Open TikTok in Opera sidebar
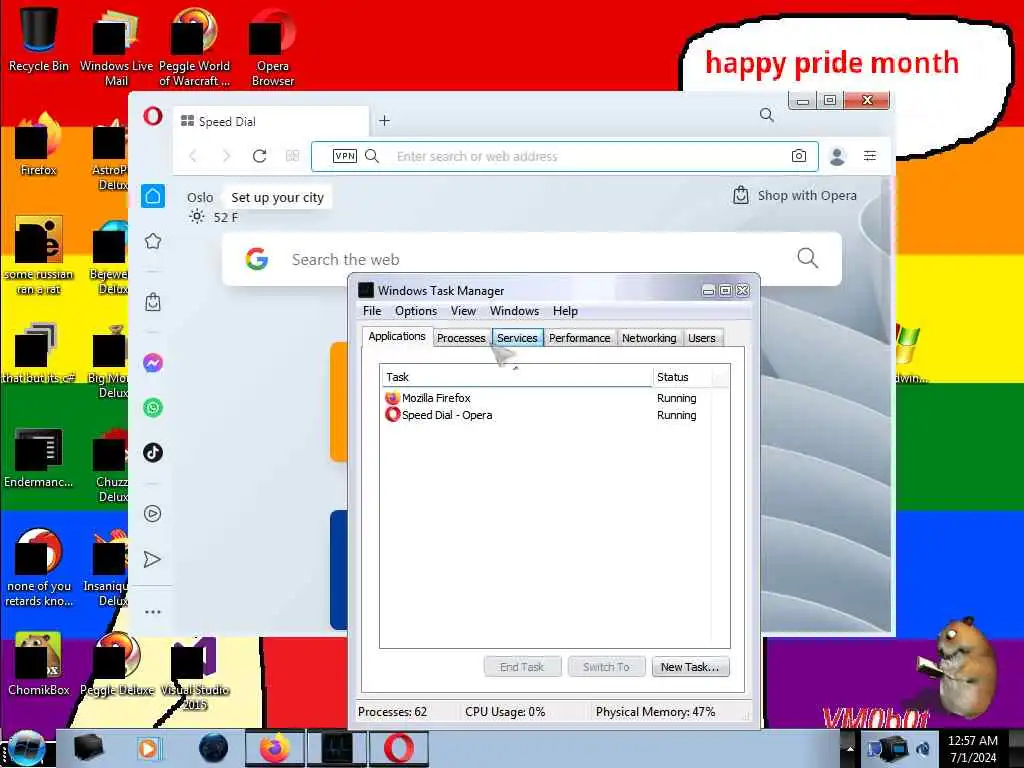1024x768 pixels. (x=153, y=452)
